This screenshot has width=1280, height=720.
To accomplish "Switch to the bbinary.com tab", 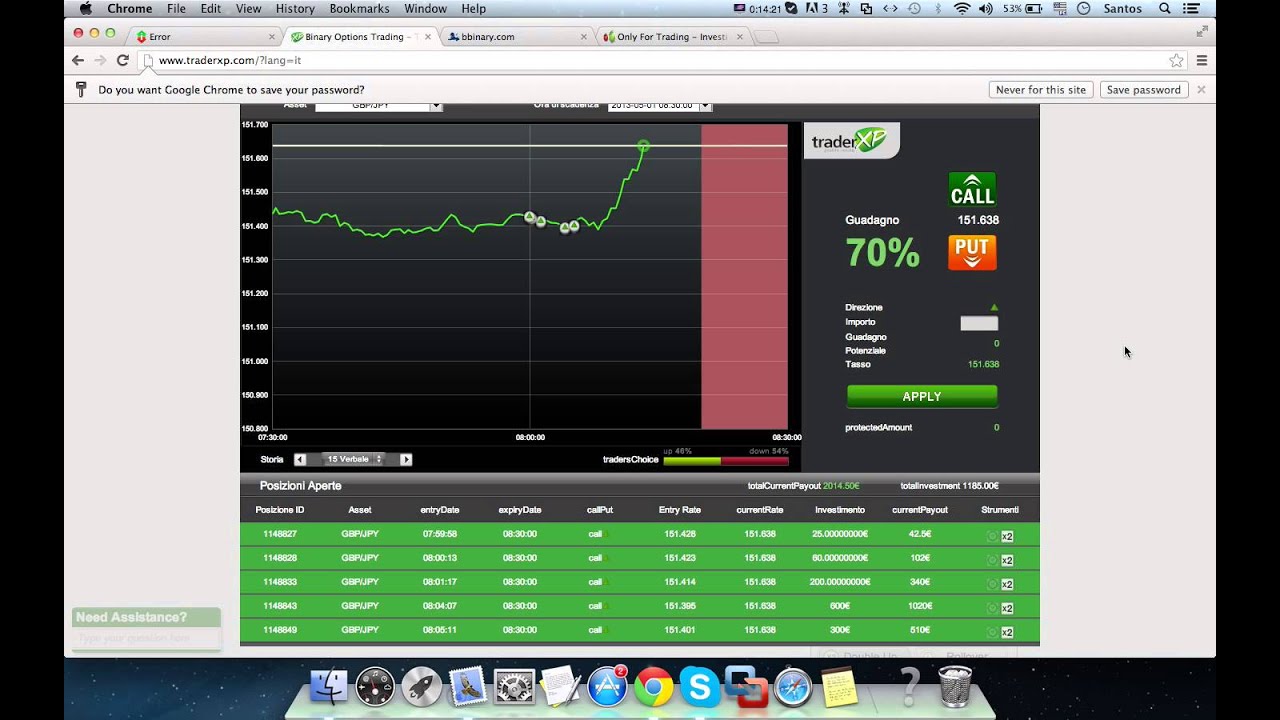I will (x=515, y=37).
